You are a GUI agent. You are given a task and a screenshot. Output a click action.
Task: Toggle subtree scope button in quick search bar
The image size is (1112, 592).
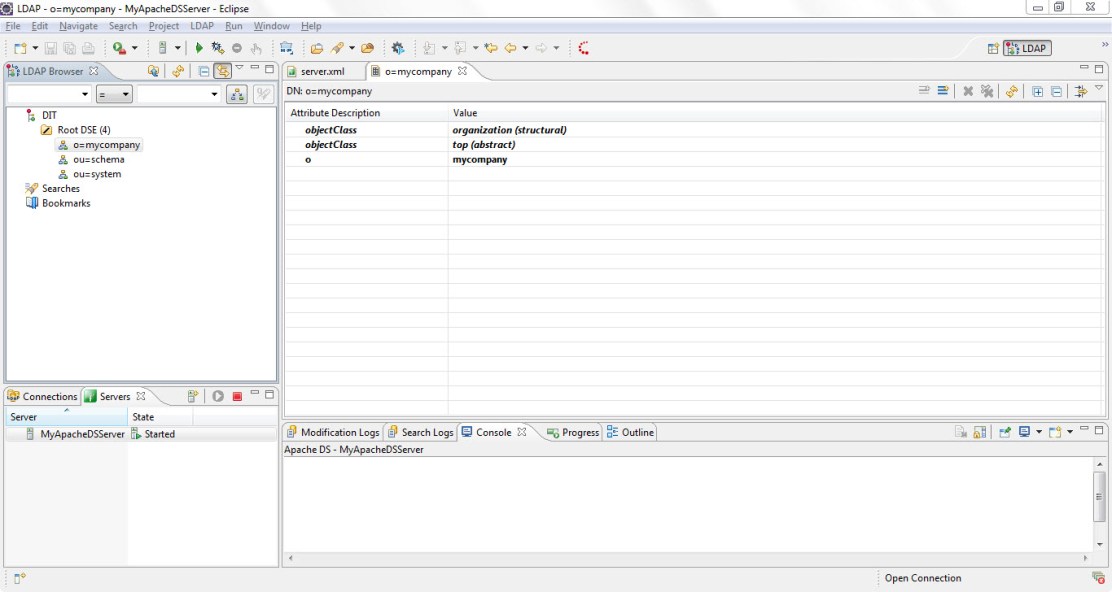[237, 94]
